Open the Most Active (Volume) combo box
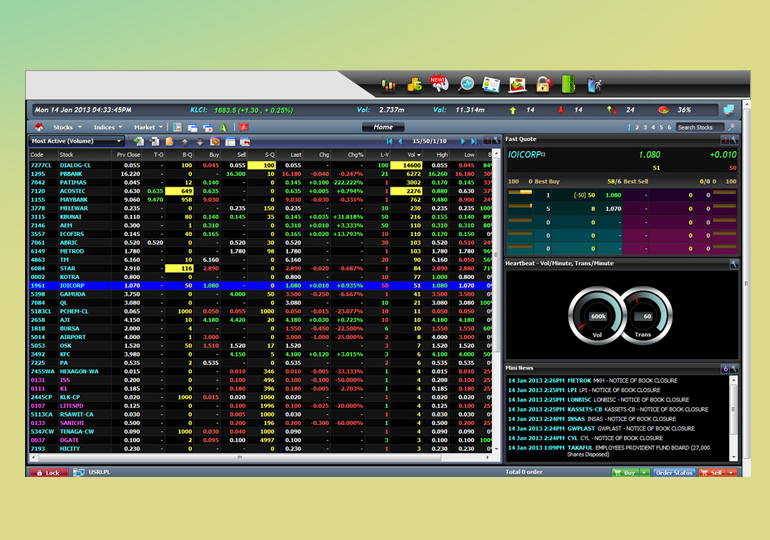 [x=77, y=142]
